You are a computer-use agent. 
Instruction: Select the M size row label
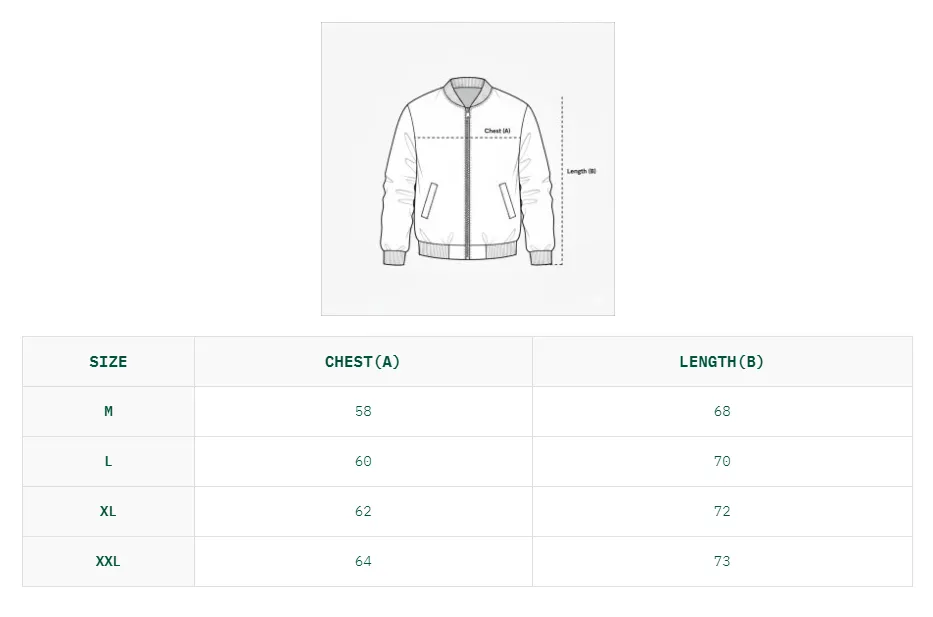coord(108,411)
